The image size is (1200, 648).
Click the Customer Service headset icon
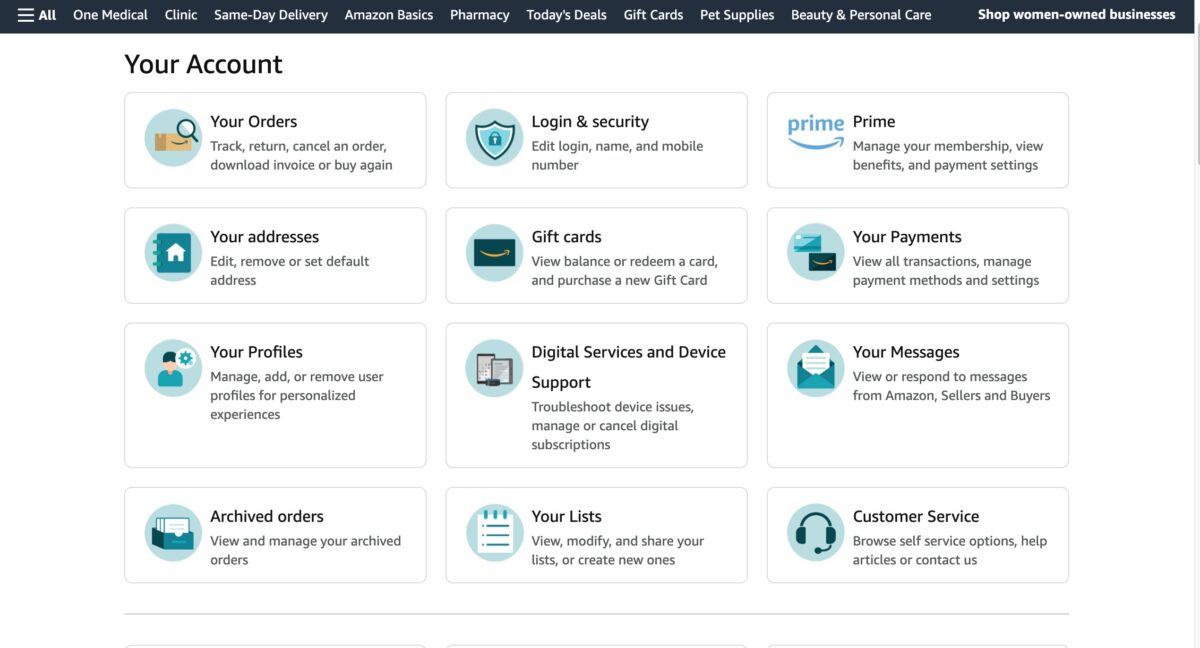(816, 533)
